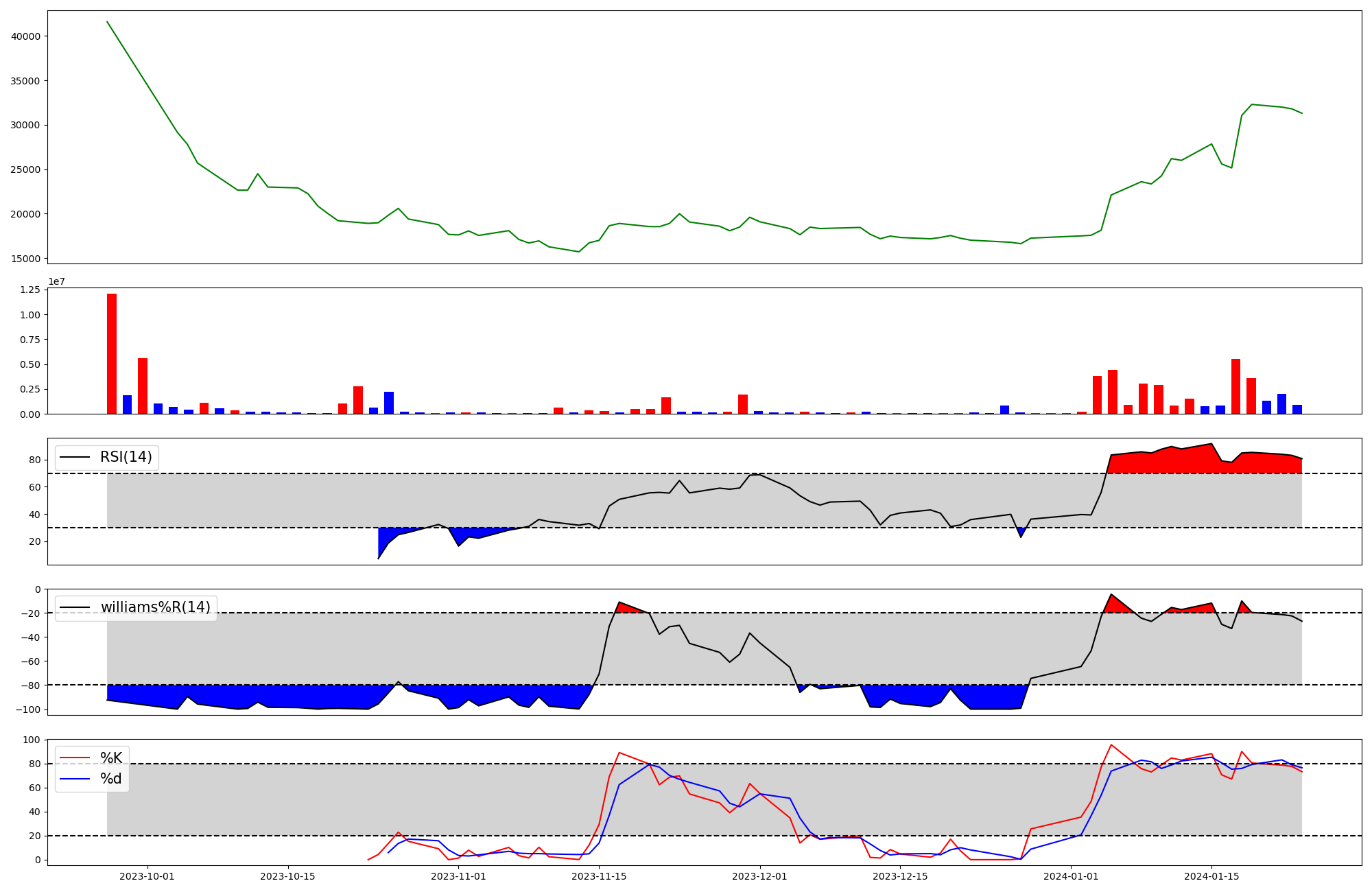Click the RSI(14) legend label
1372x892 pixels.
coord(126,457)
